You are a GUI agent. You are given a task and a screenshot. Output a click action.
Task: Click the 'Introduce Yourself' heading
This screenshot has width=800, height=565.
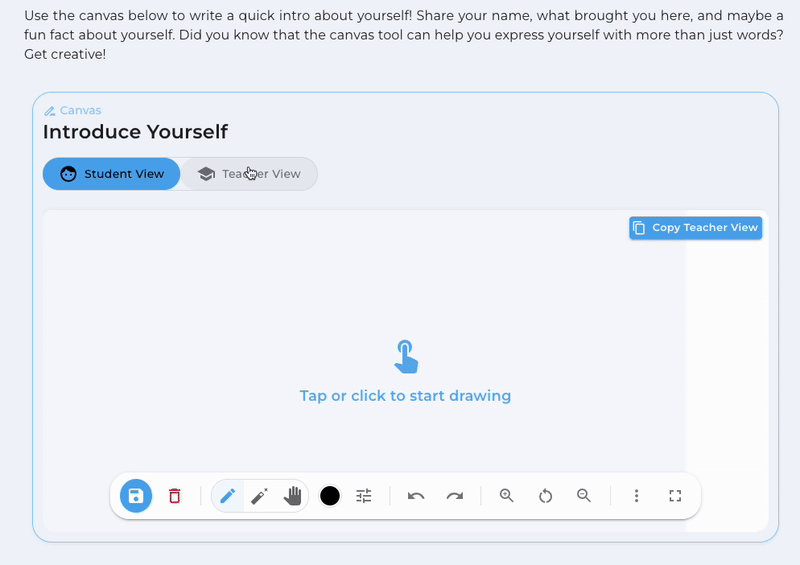pos(135,132)
